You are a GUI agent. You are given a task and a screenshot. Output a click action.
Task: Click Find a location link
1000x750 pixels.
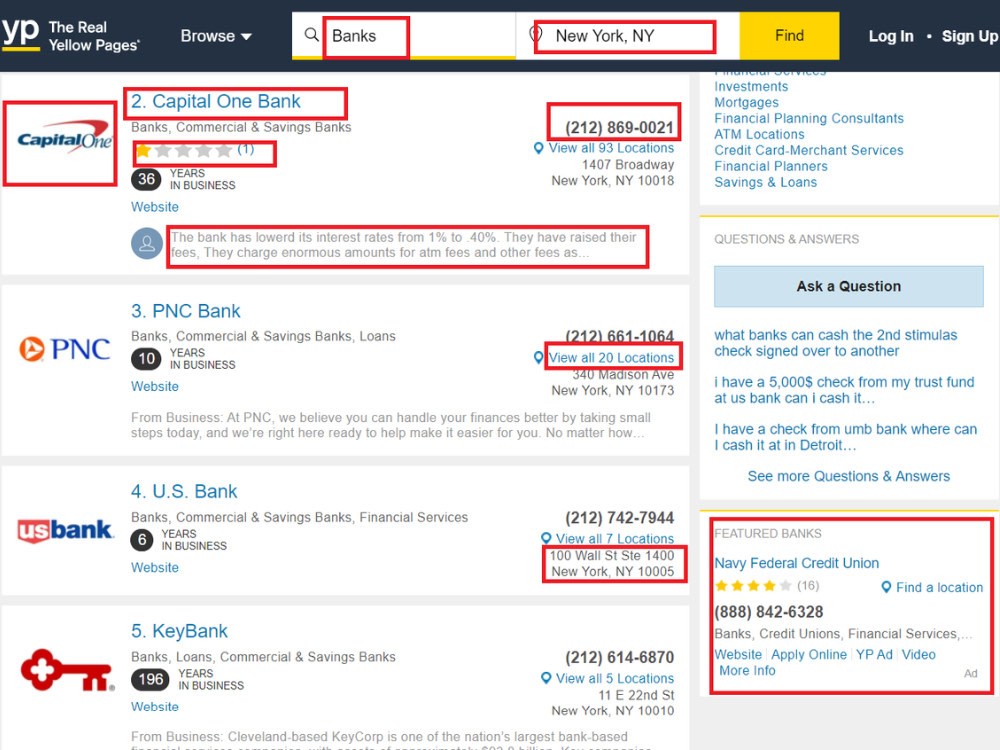coord(939,587)
